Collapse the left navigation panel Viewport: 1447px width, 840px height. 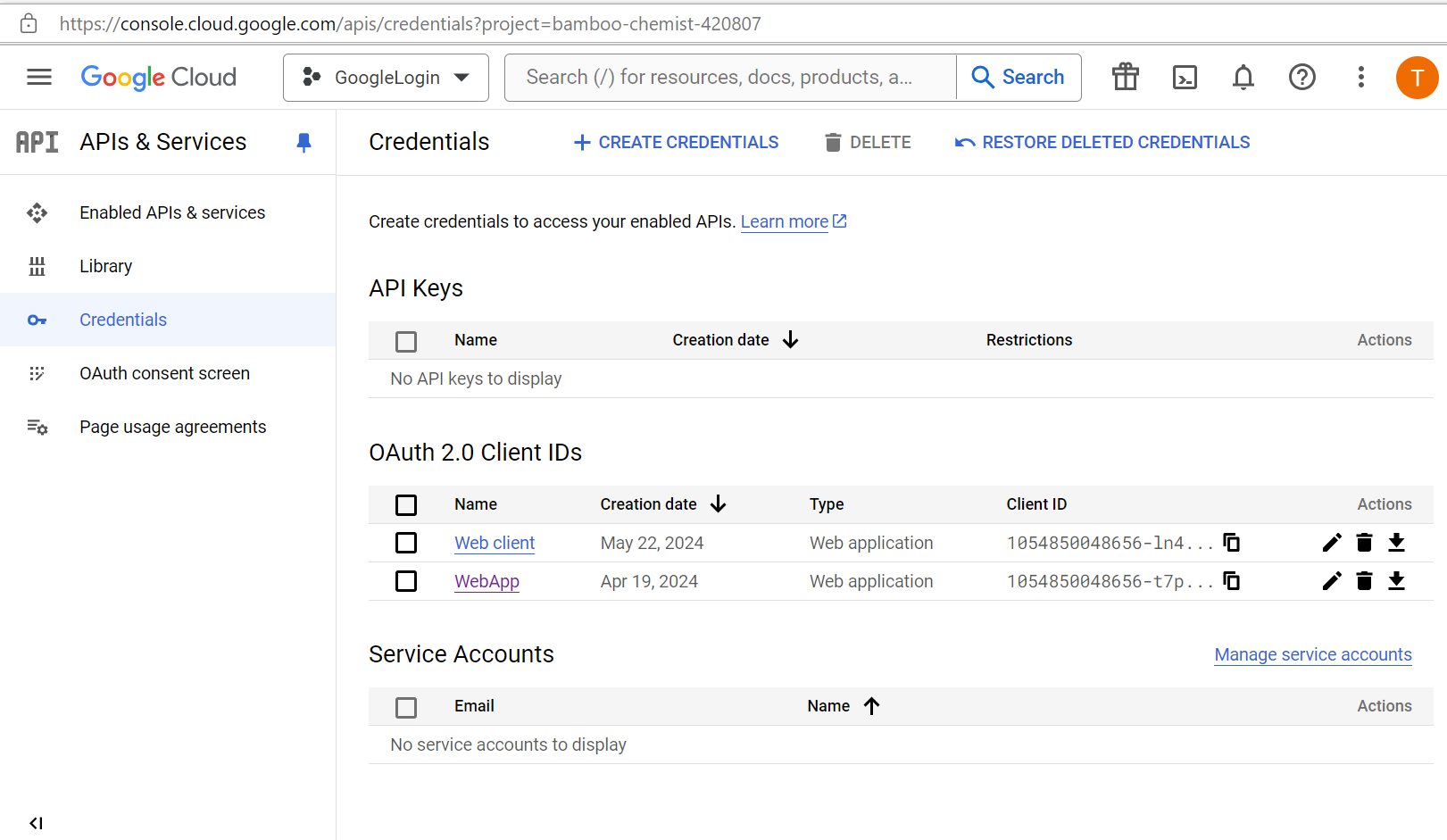pos(36,822)
